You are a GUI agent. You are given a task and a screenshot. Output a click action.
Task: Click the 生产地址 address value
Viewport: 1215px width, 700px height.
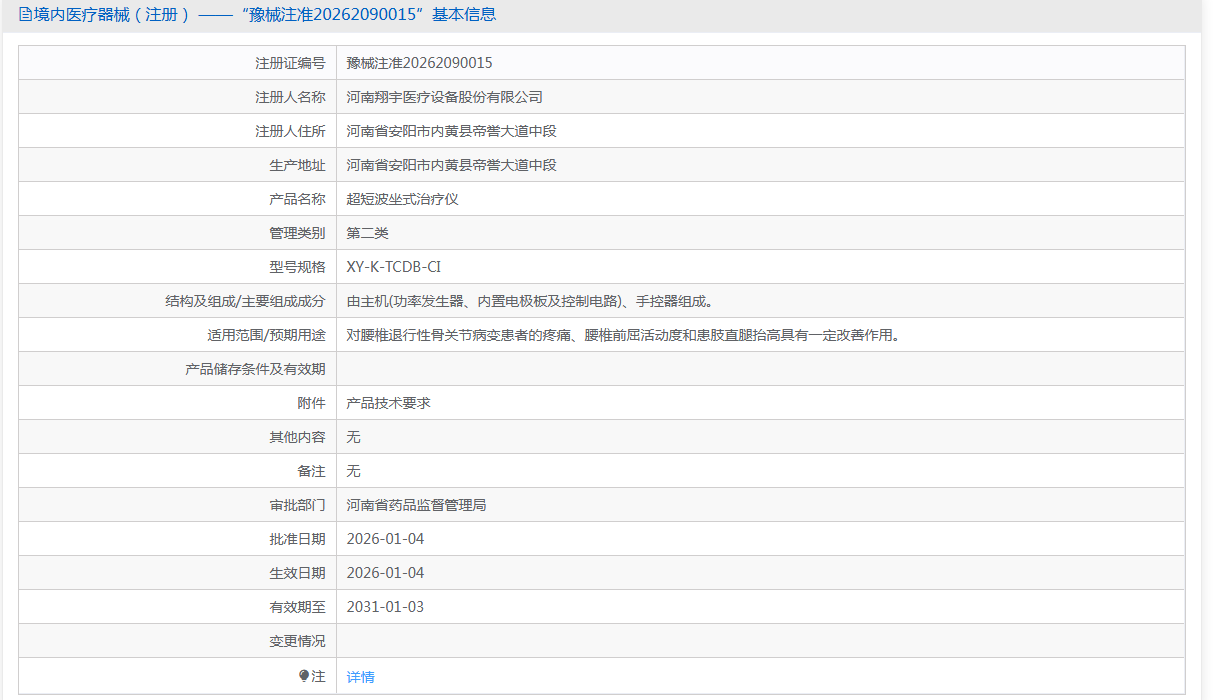[451, 165]
